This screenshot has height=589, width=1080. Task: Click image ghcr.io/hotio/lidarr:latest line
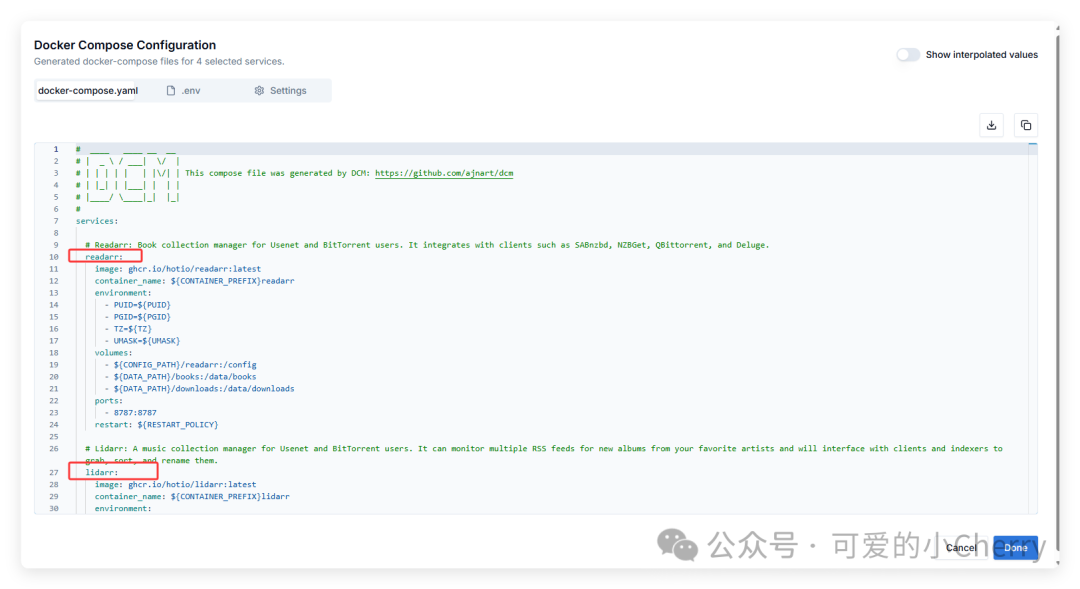point(175,484)
